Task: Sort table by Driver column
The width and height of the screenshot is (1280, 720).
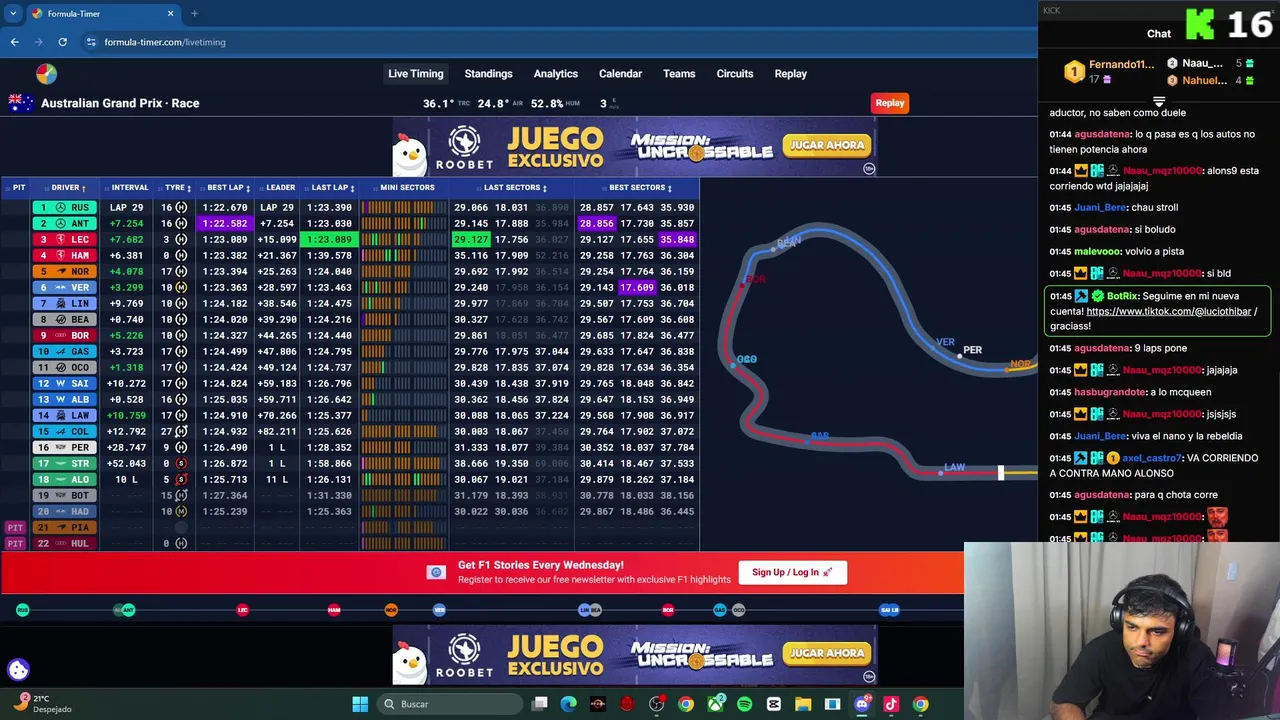Action: tap(68, 187)
